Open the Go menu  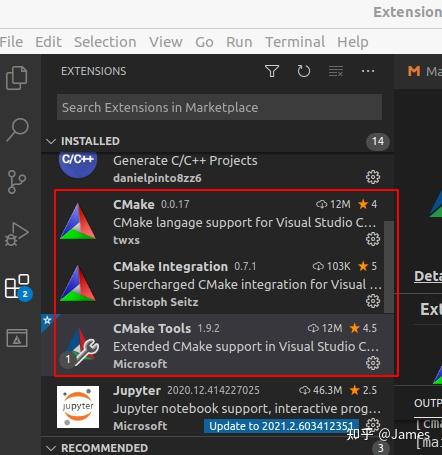[204, 42]
